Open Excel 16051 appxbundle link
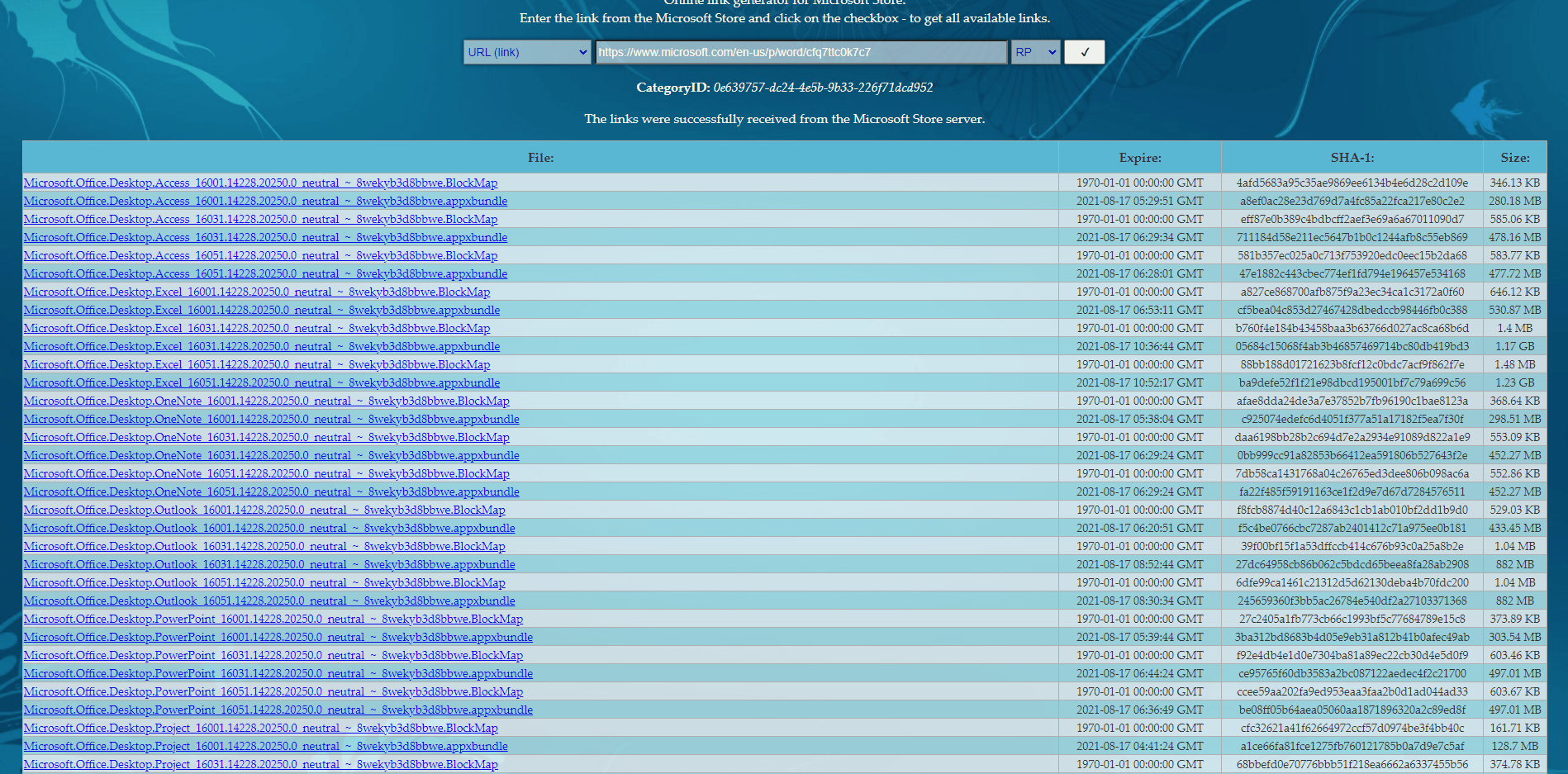This screenshot has width=1568, height=774. 262,382
